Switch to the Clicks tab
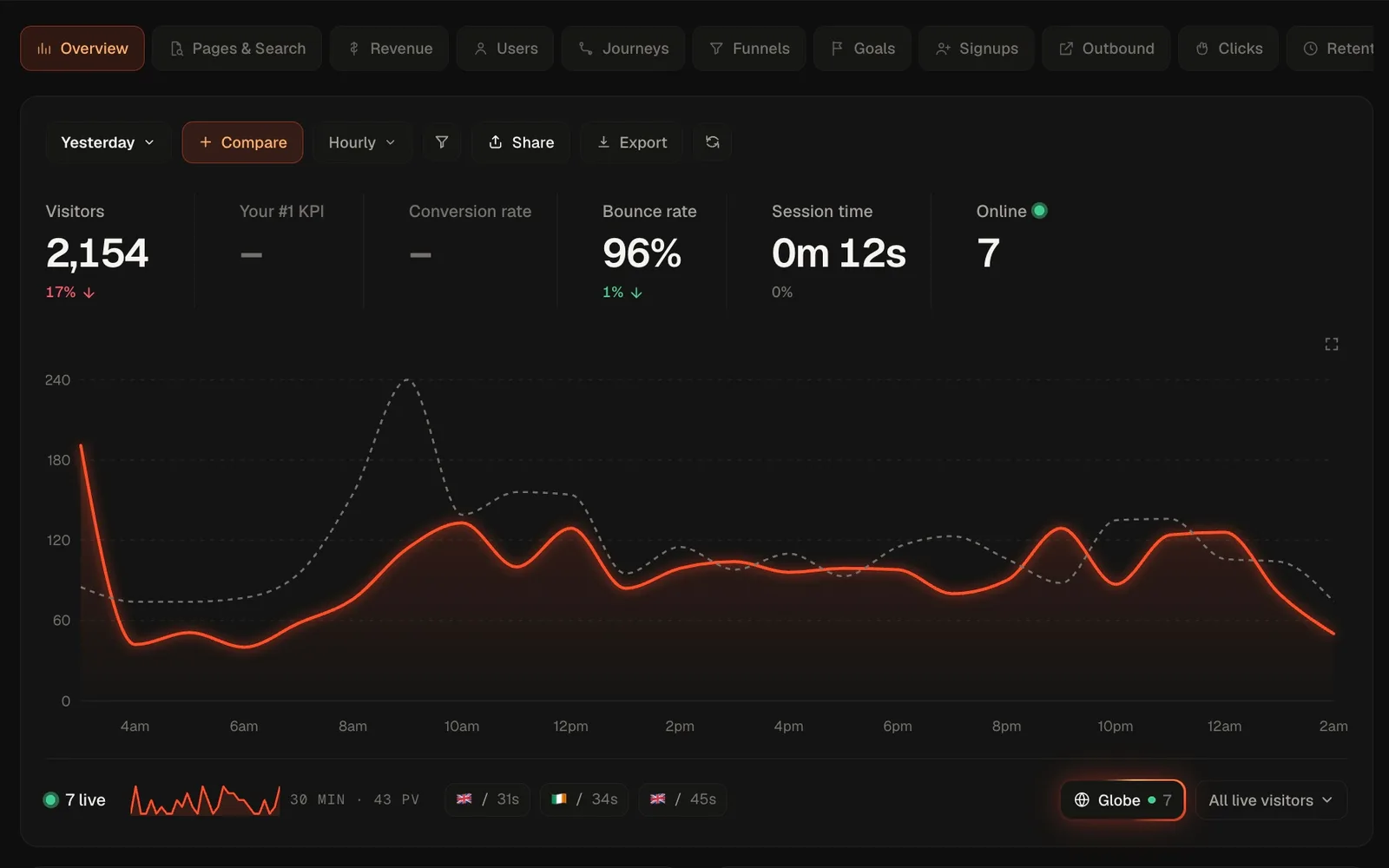1389x868 pixels. (x=1228, y=49)
